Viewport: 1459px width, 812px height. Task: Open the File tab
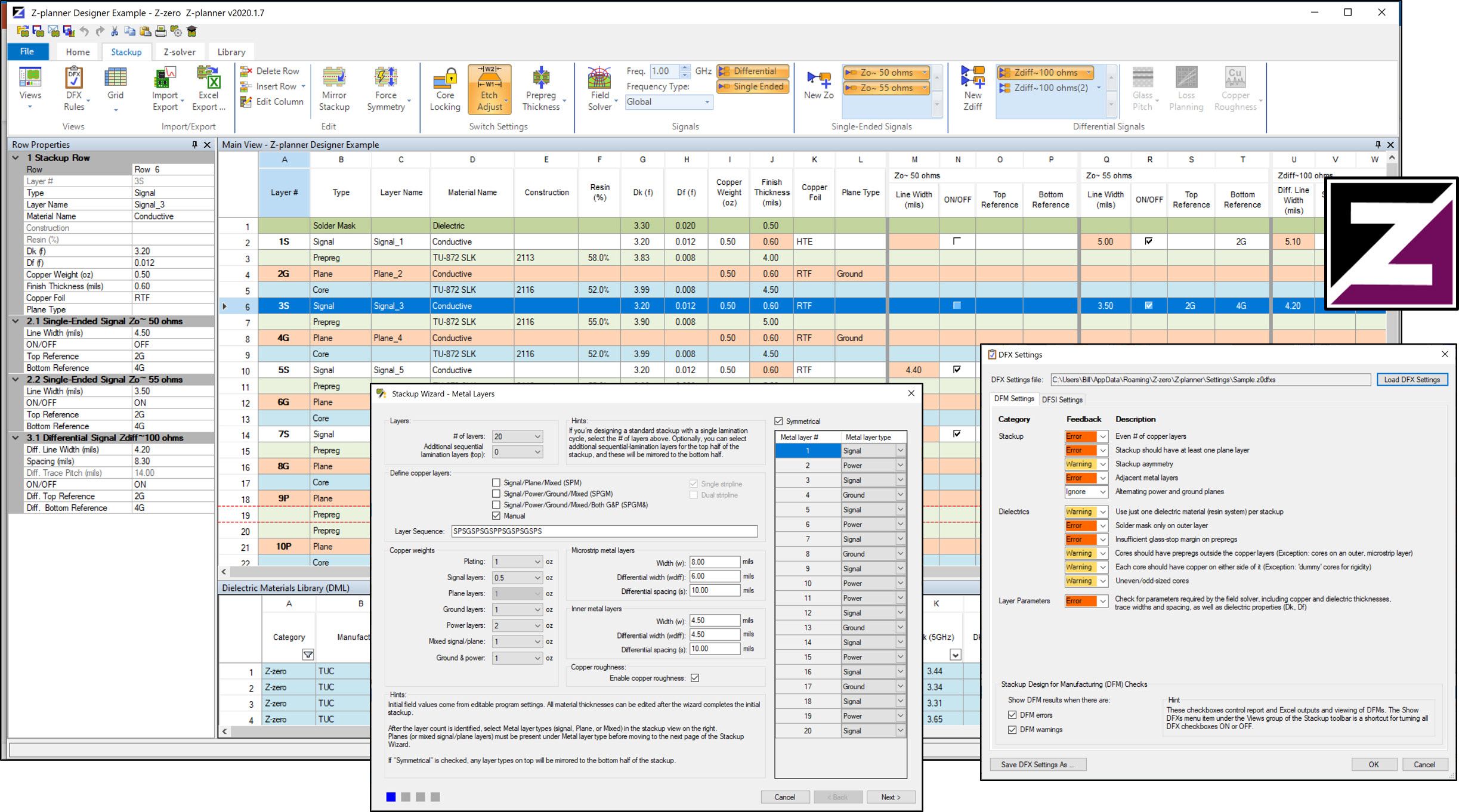[x=27, y=51]
